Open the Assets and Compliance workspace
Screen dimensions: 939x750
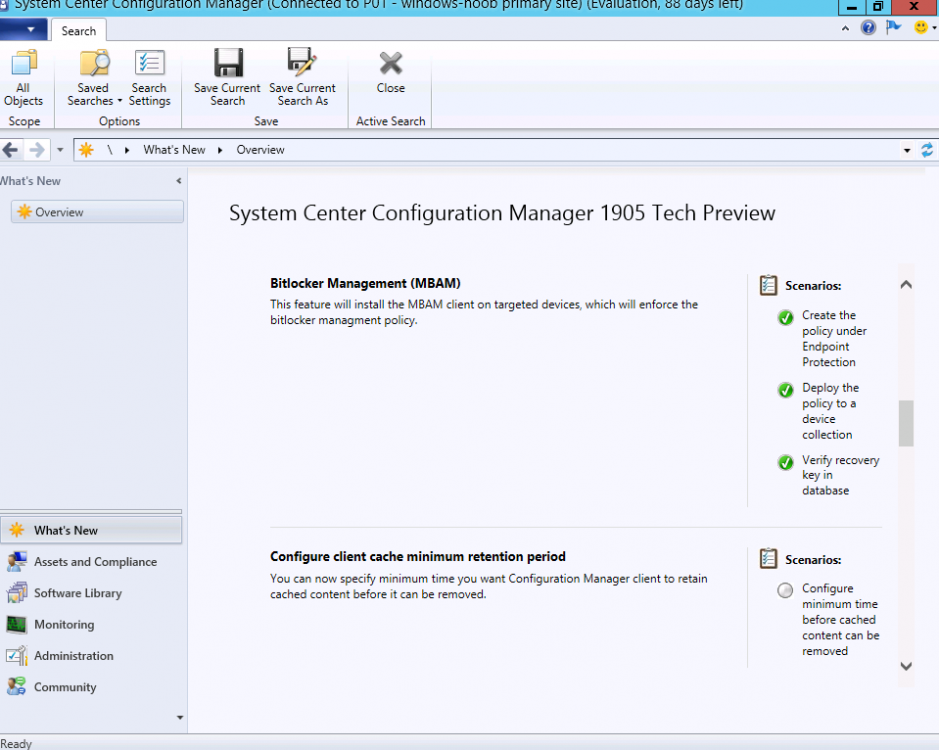click(91, 562)
